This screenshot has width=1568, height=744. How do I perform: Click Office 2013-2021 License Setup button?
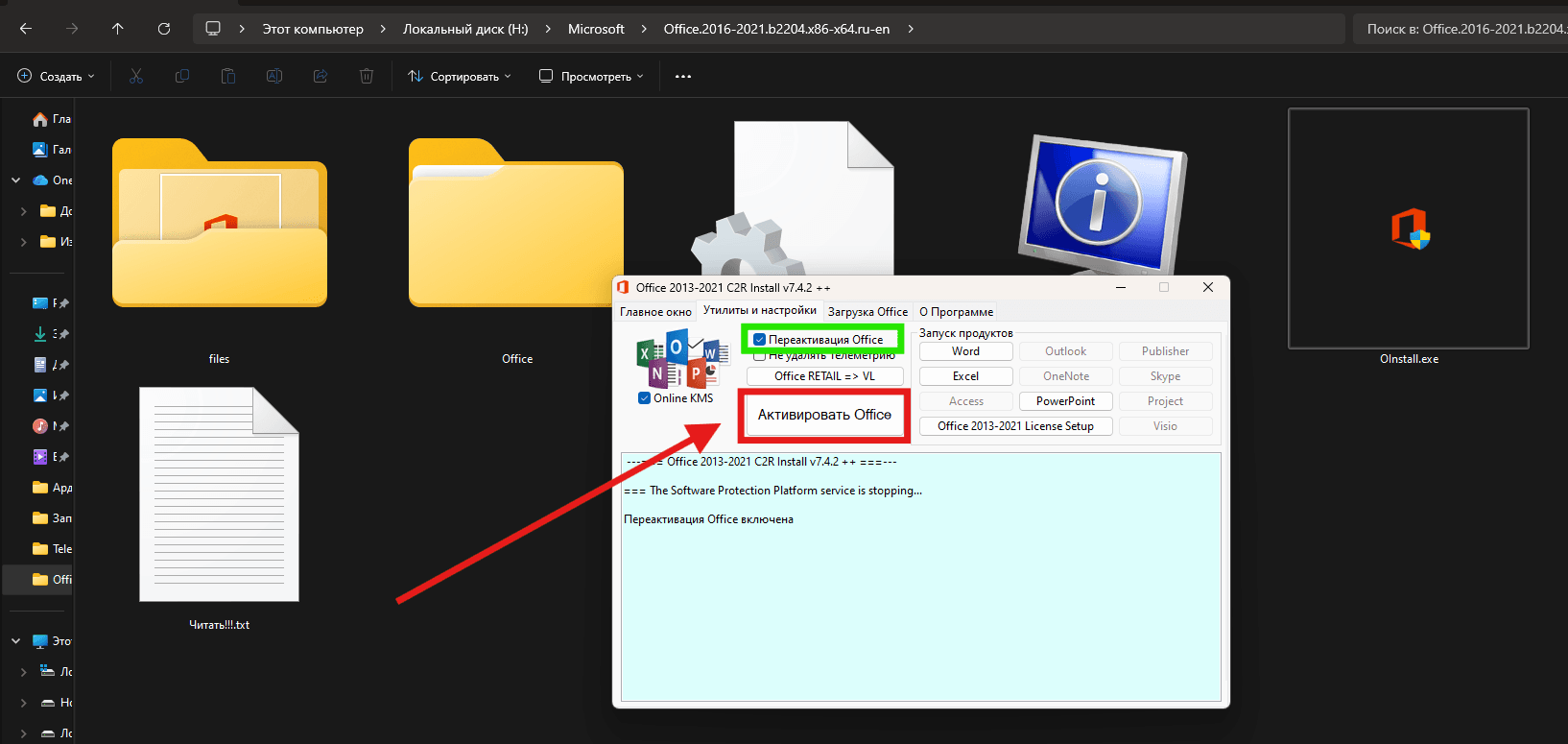tap(1015, 426)
